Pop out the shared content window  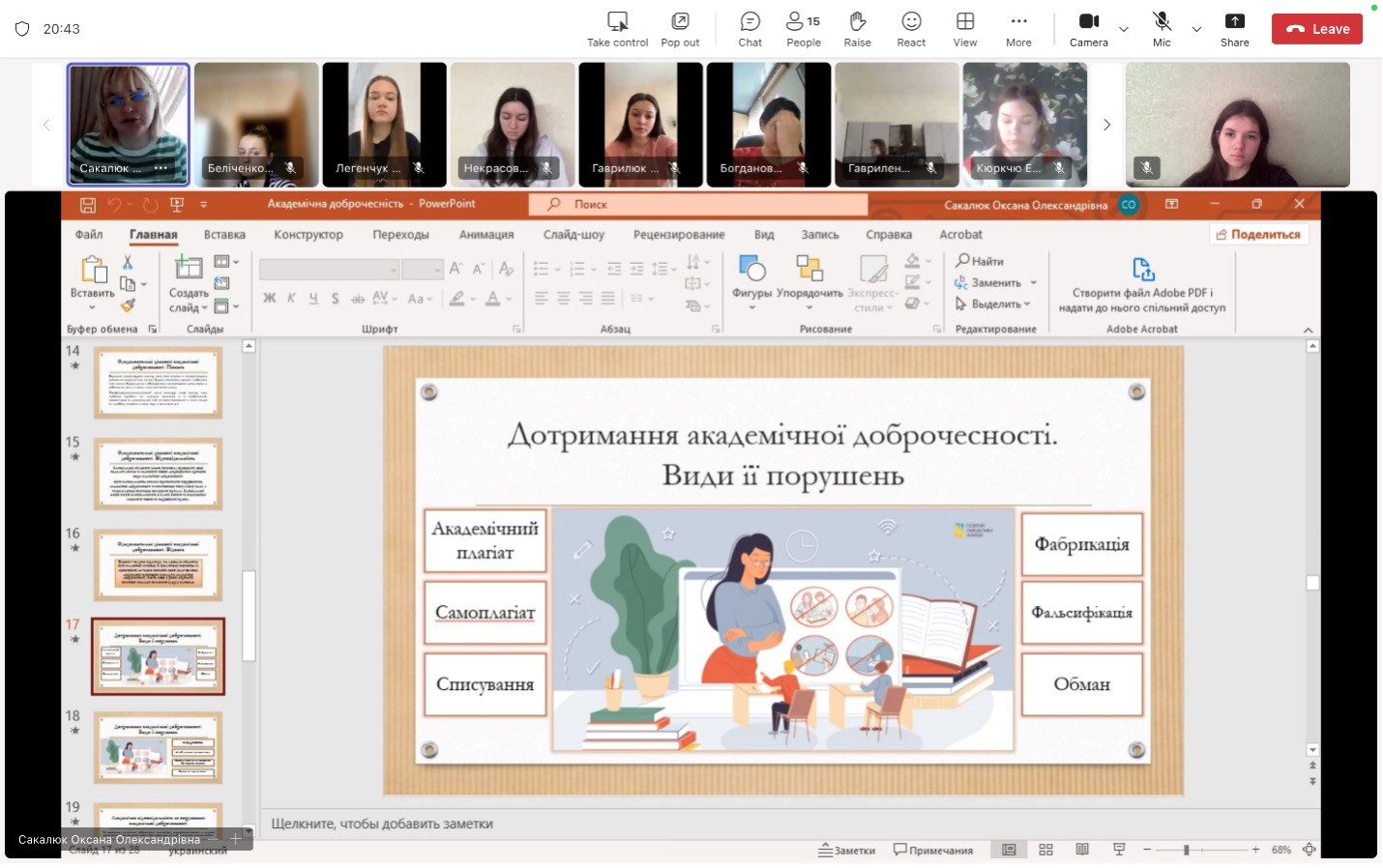pyautogui.click(x=680, y=29)
